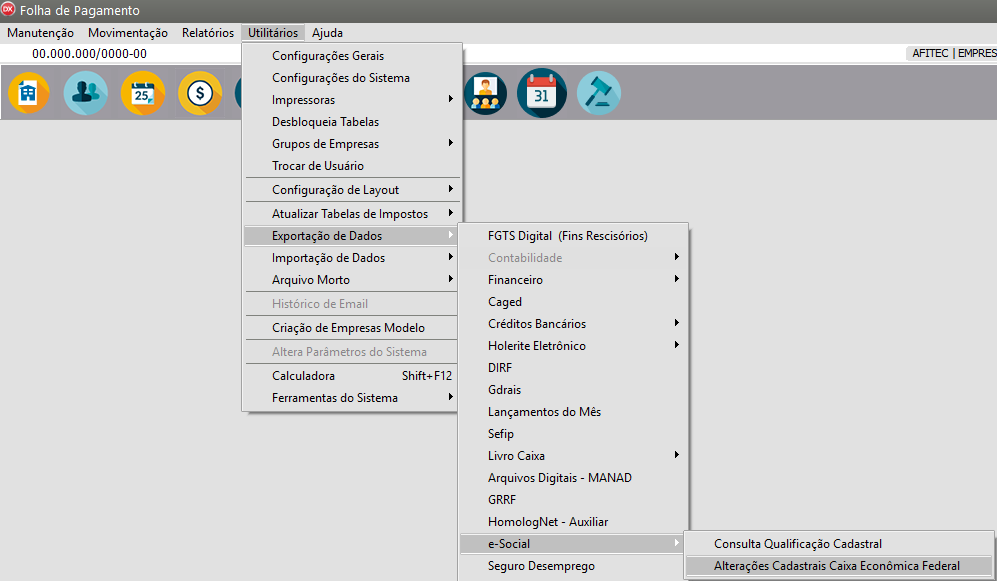997x581 pixels.
Task: Click the red DX application icon
Action: pyautogui.click(x=8, y=9)
